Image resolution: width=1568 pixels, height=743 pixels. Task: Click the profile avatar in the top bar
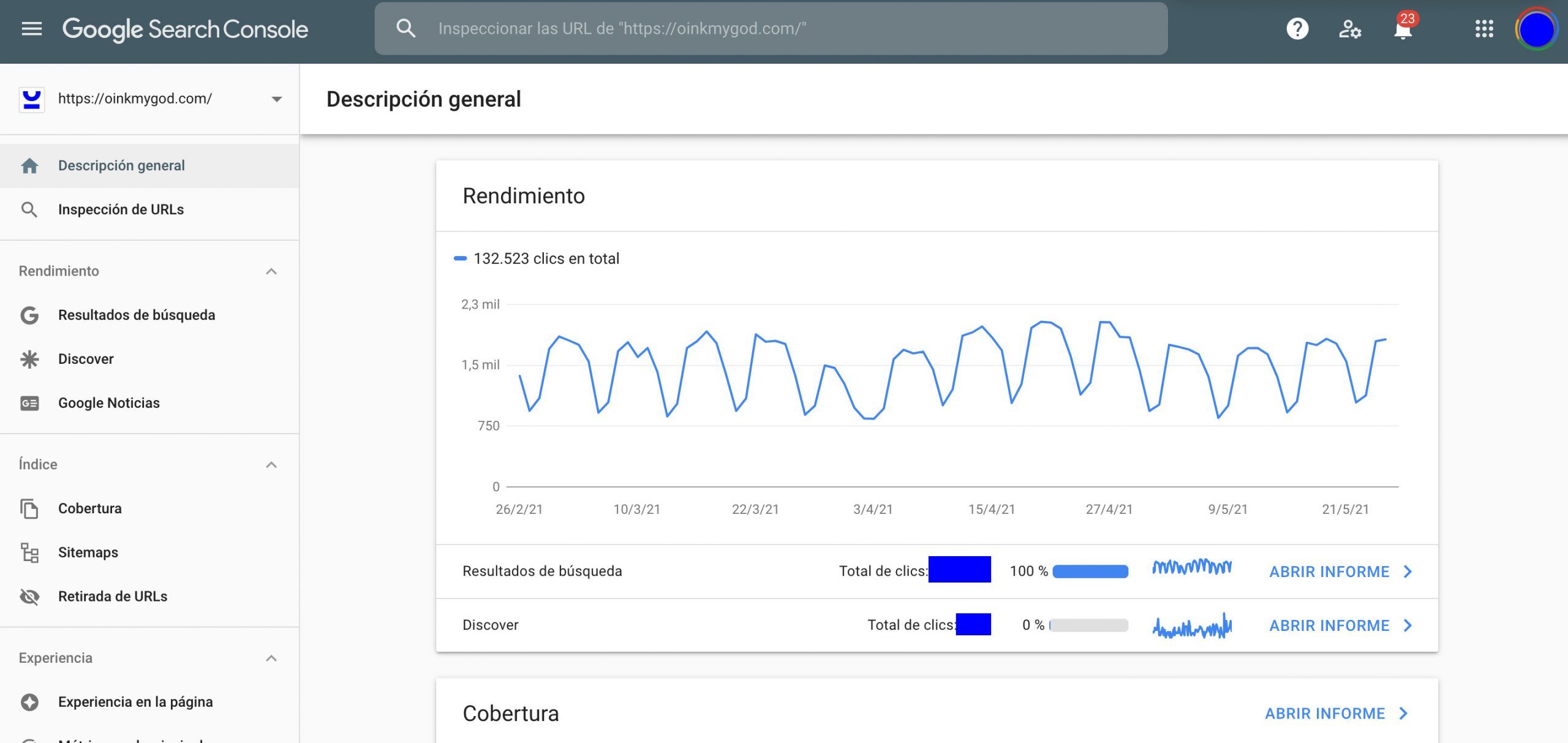click(1537, 28)
